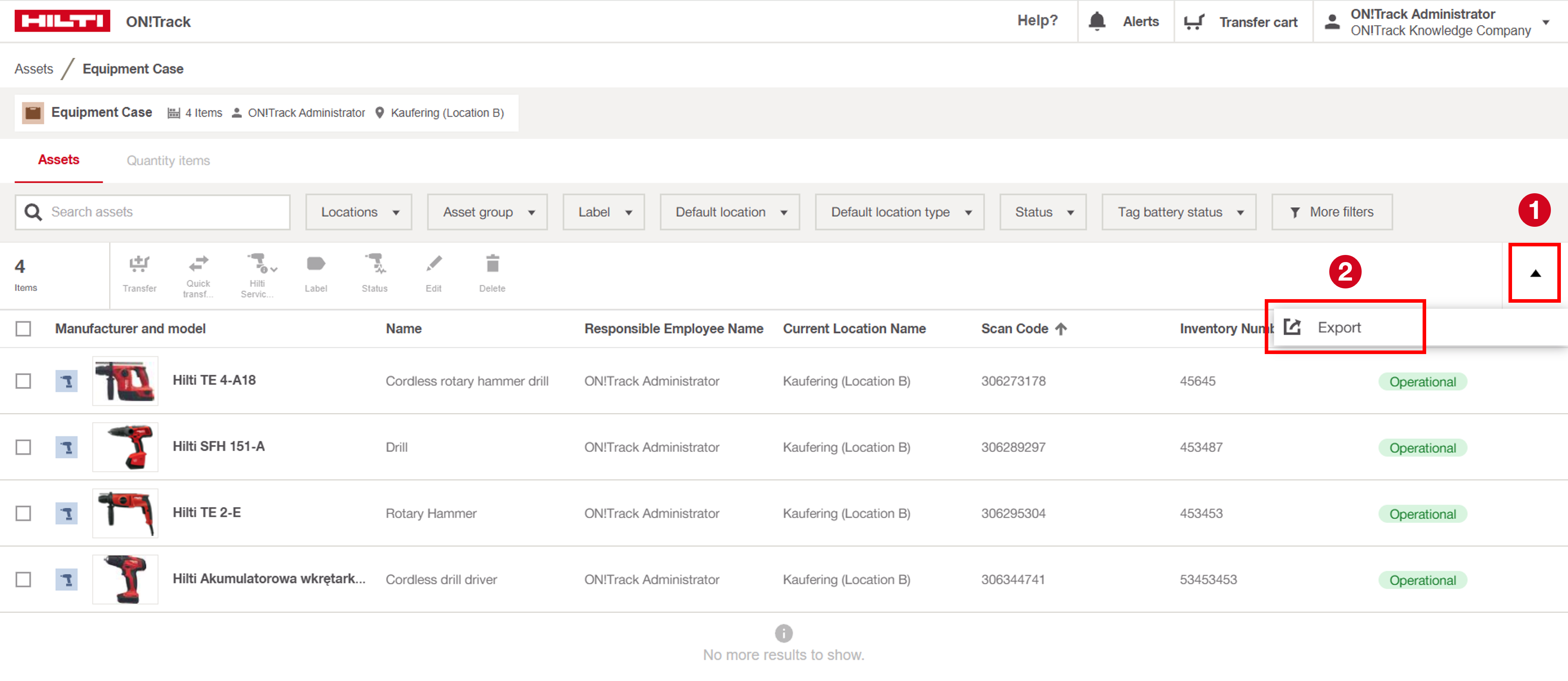Click the Label tag icon
The height and width of the screenshot is (681, 1568).
pos(316,264)
